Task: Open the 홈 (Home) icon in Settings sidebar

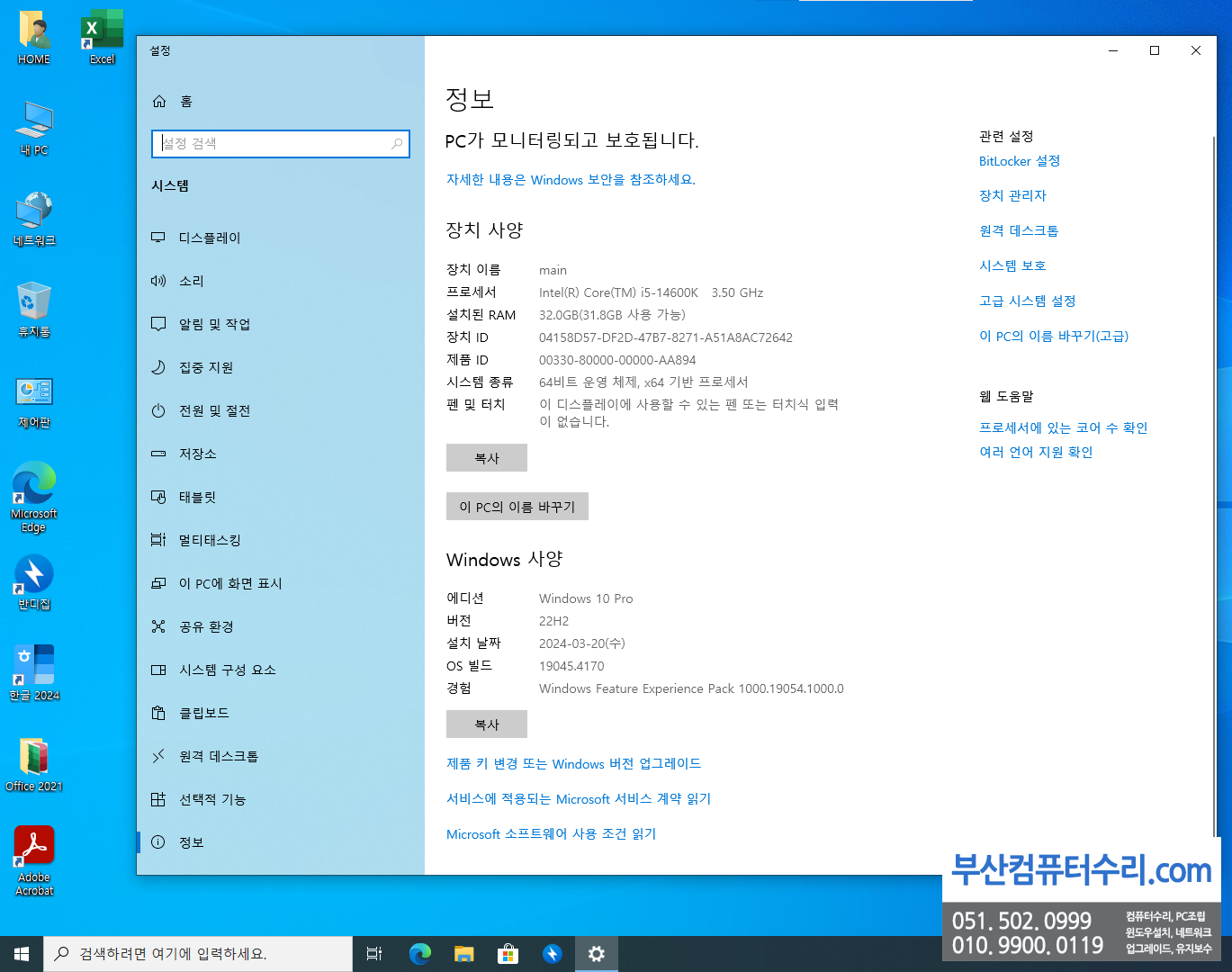Action: 159,101
